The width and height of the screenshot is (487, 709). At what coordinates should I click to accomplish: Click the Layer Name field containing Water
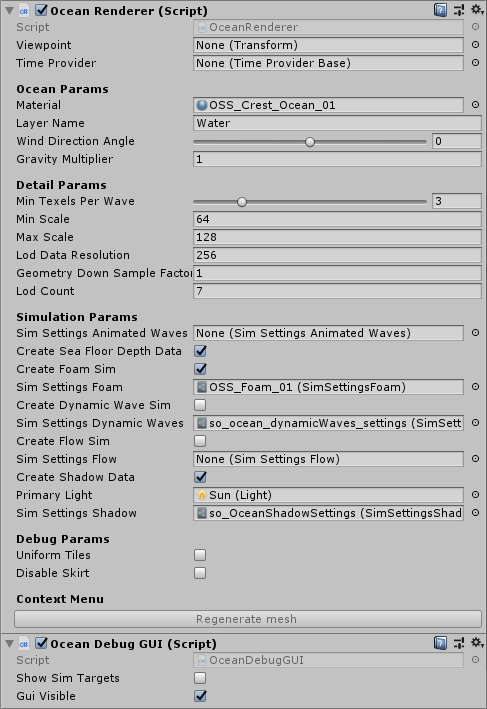tap(337, 123)
